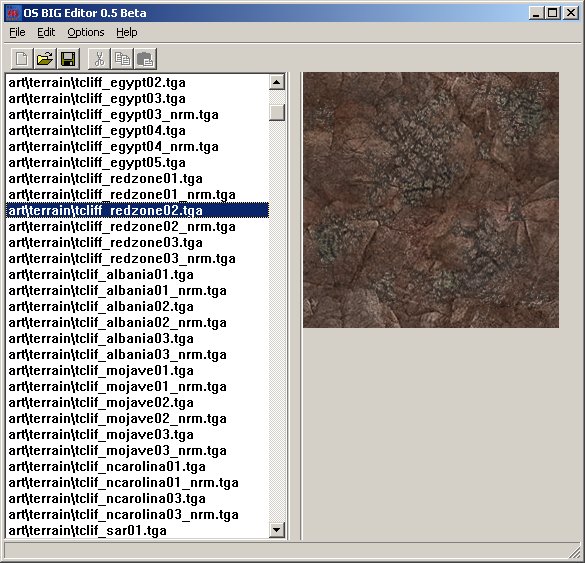585x563 pixels.
Task: Select art\terrain\tclif_mojave03.tga
Action: pyautogui.click(x=137, y=435)
